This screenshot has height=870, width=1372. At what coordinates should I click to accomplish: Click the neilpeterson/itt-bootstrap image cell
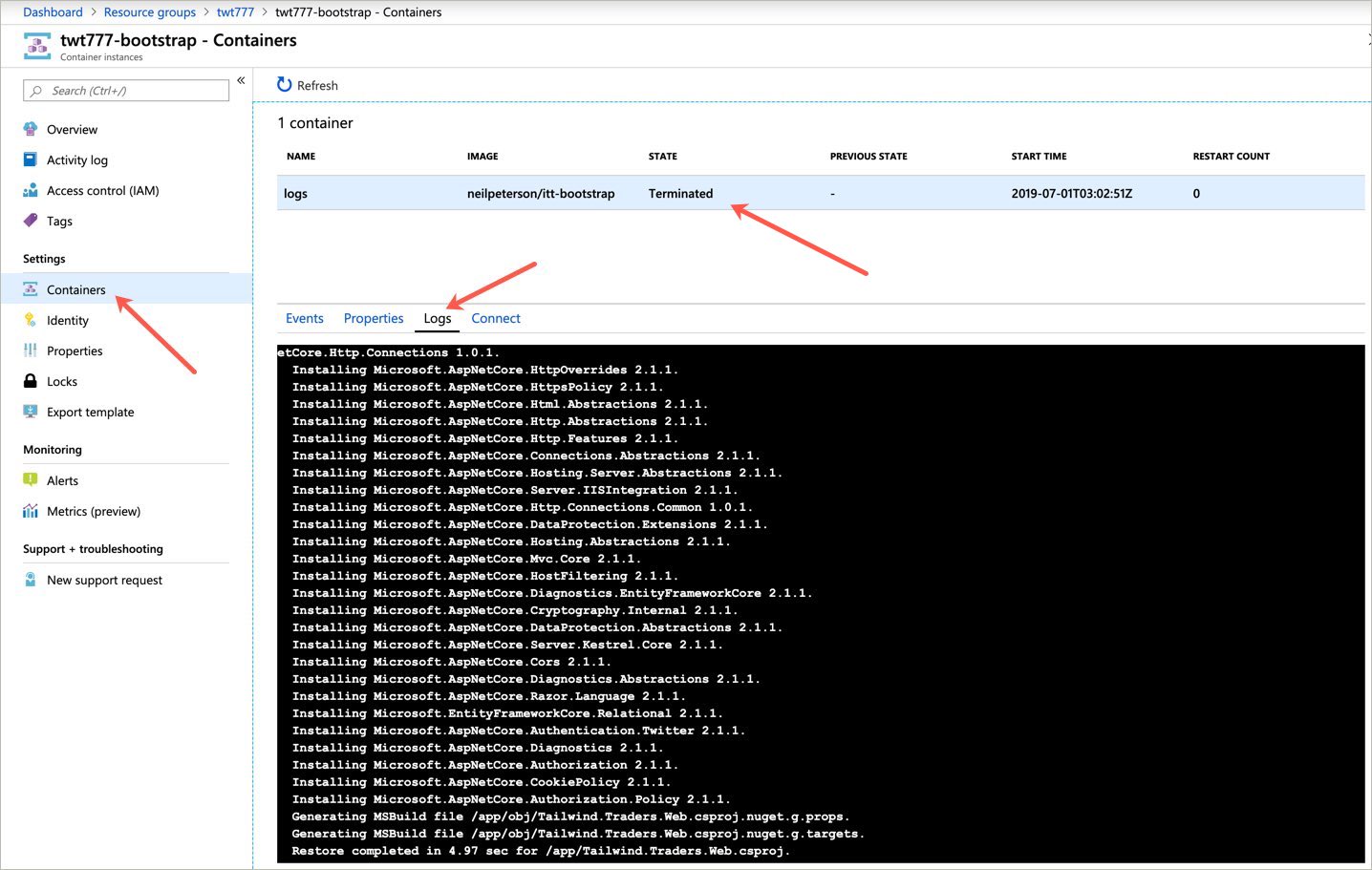(541, 194)
